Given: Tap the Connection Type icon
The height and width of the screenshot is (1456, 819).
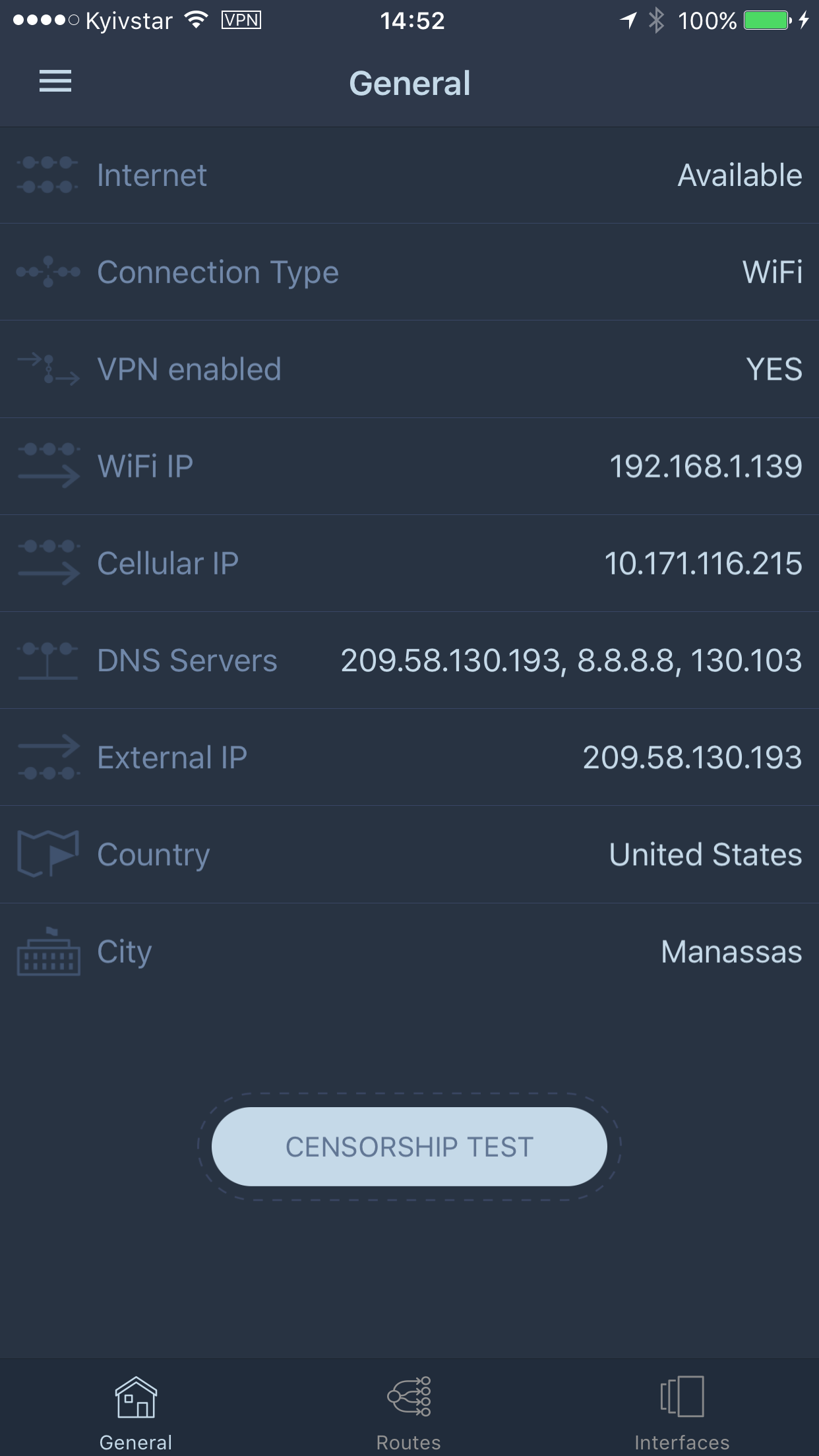Looking at the screenshot, I should pyautogui.click(x=47, y=272).
